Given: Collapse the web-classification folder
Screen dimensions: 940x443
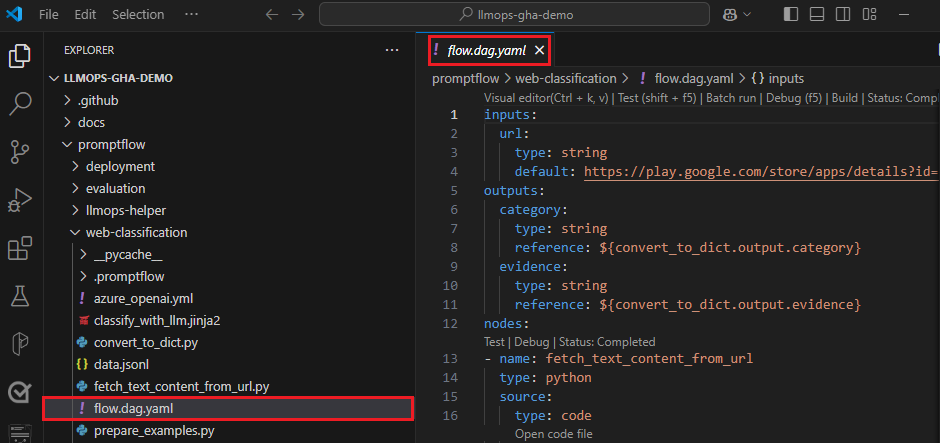Looking at the screenshot, I should click(x=135, y=232).
